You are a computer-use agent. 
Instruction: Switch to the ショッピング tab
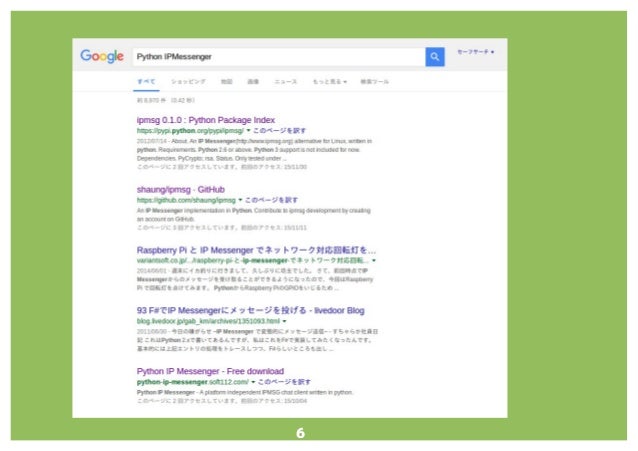click(188, 81)
